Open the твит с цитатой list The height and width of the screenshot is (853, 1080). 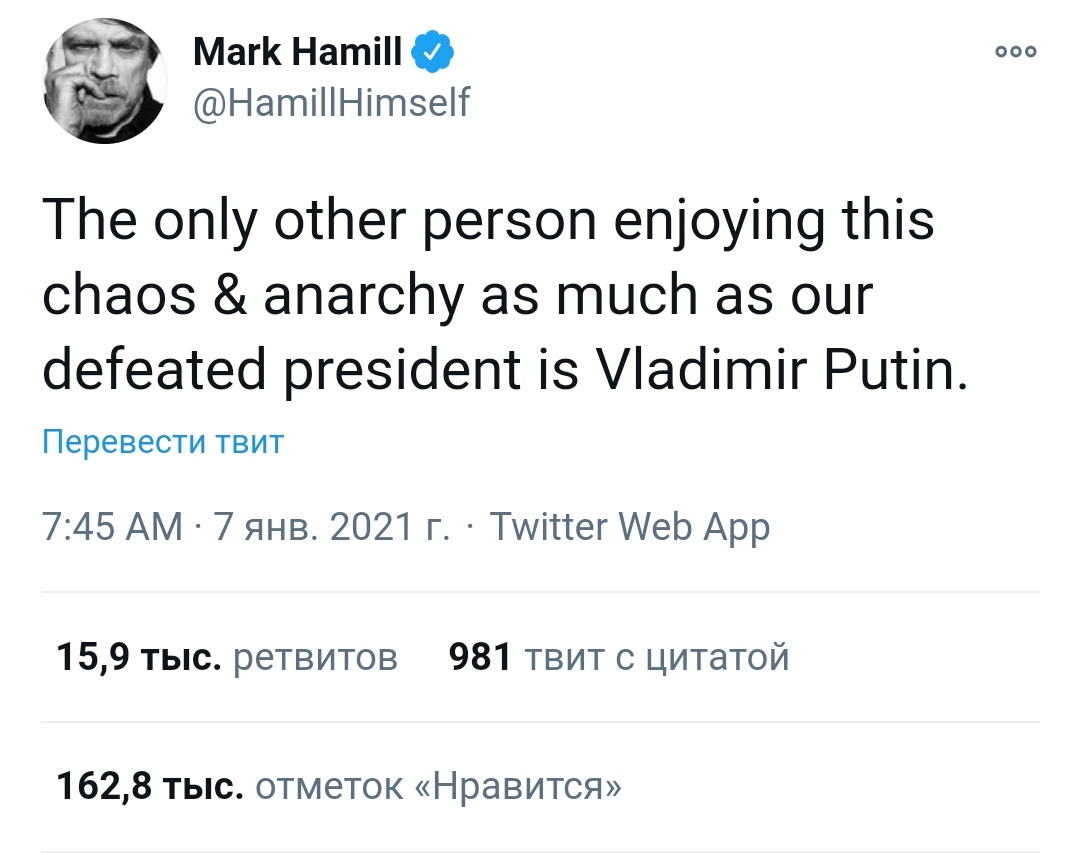pos(657,657)
